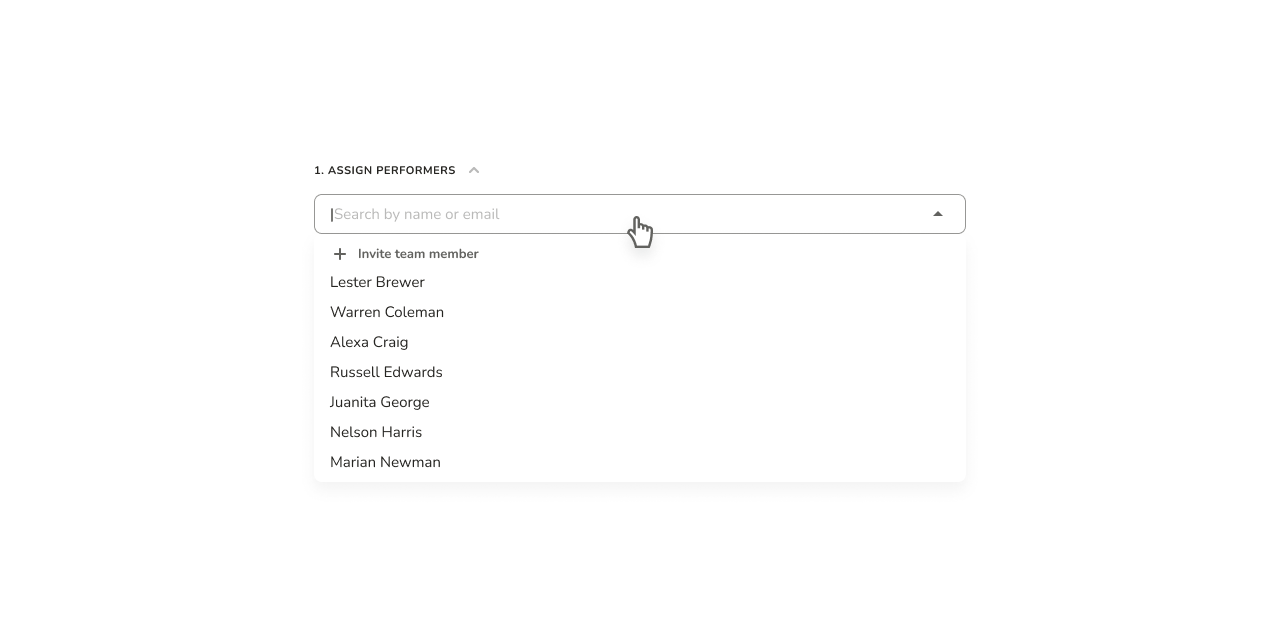Image resolution: width=1280 pixels, height=642 pixels.
Task: Collapse the Assign Performers section chevron
Action: pos(474,170)
